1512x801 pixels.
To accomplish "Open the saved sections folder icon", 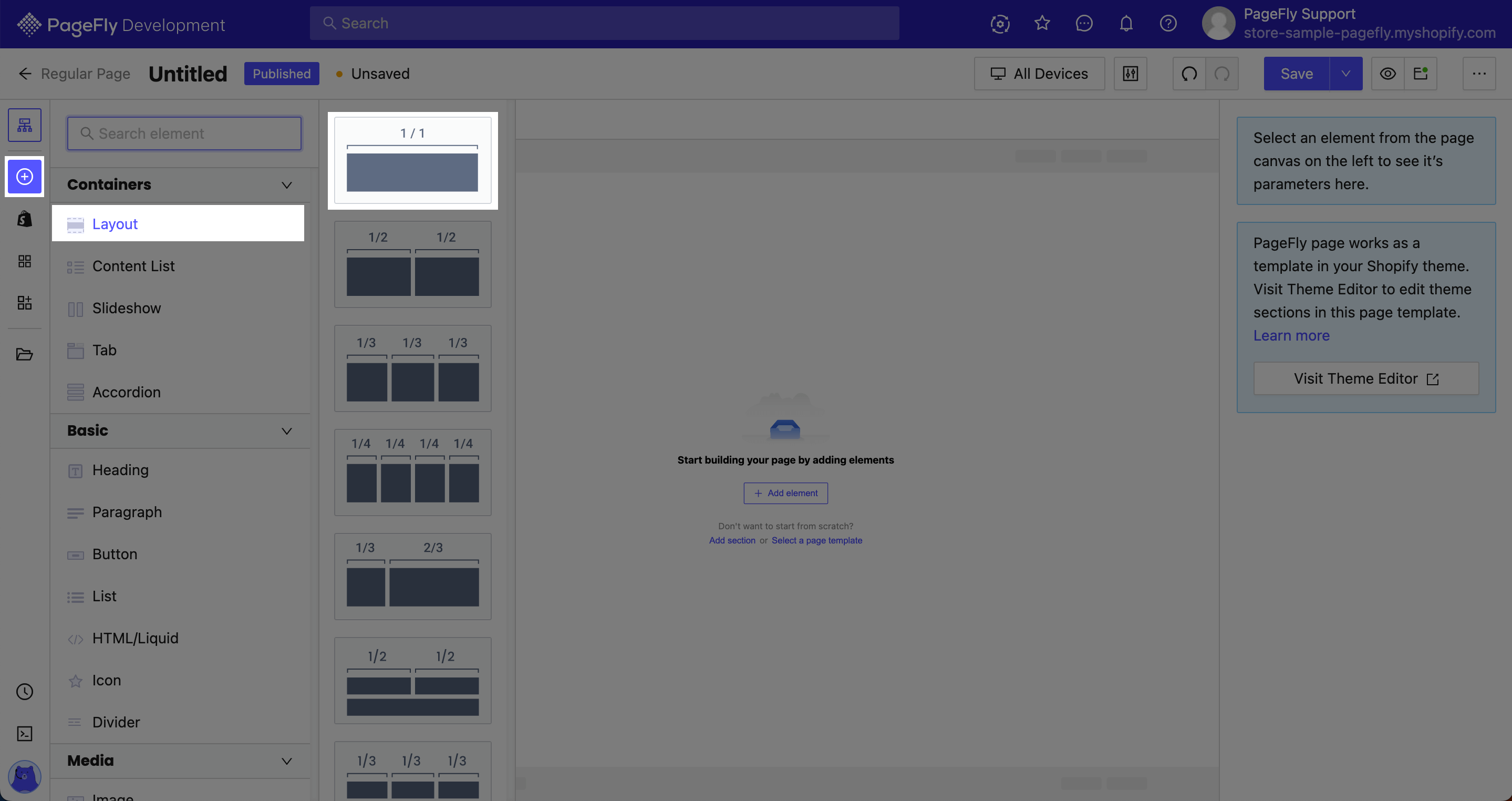I will [24, 354].
